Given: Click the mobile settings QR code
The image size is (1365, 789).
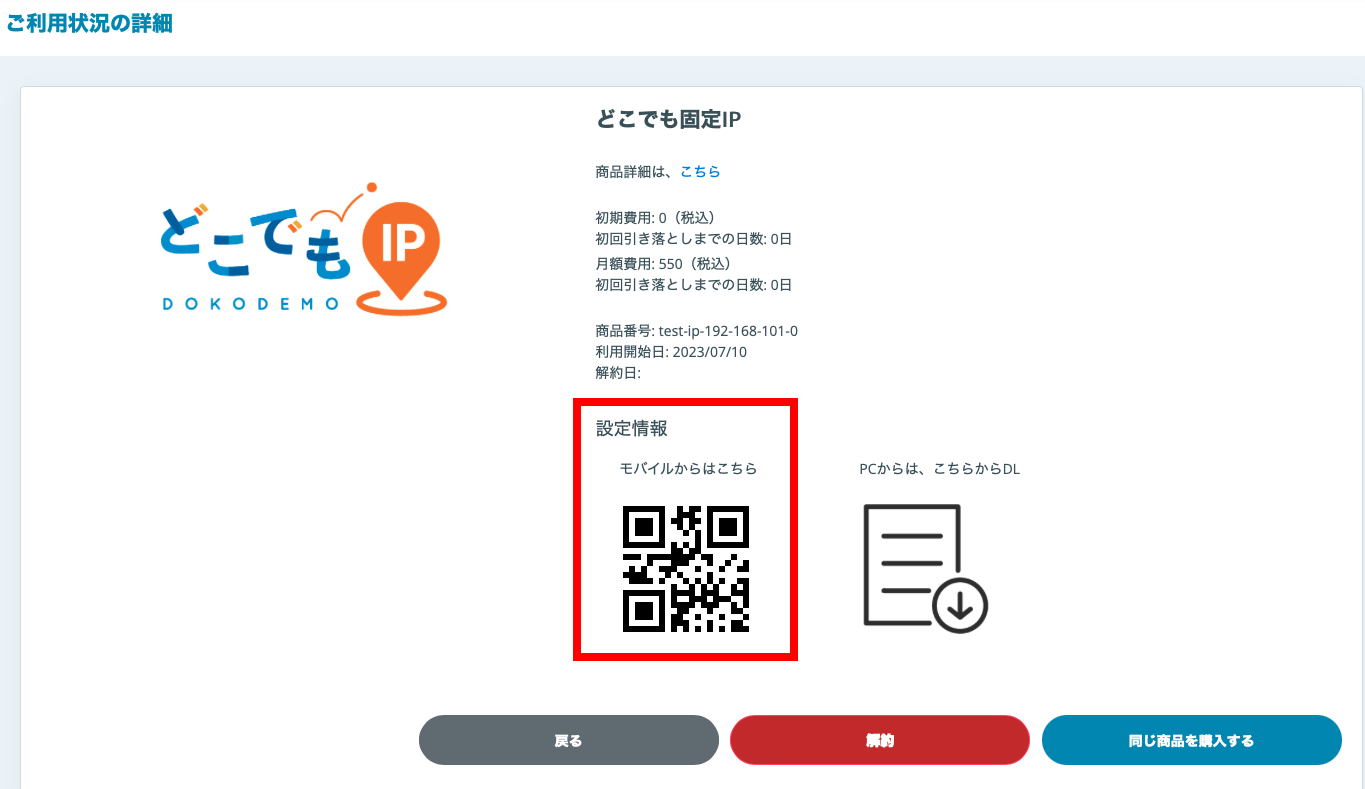Looking at the screenshot, I should pos(686,569).
